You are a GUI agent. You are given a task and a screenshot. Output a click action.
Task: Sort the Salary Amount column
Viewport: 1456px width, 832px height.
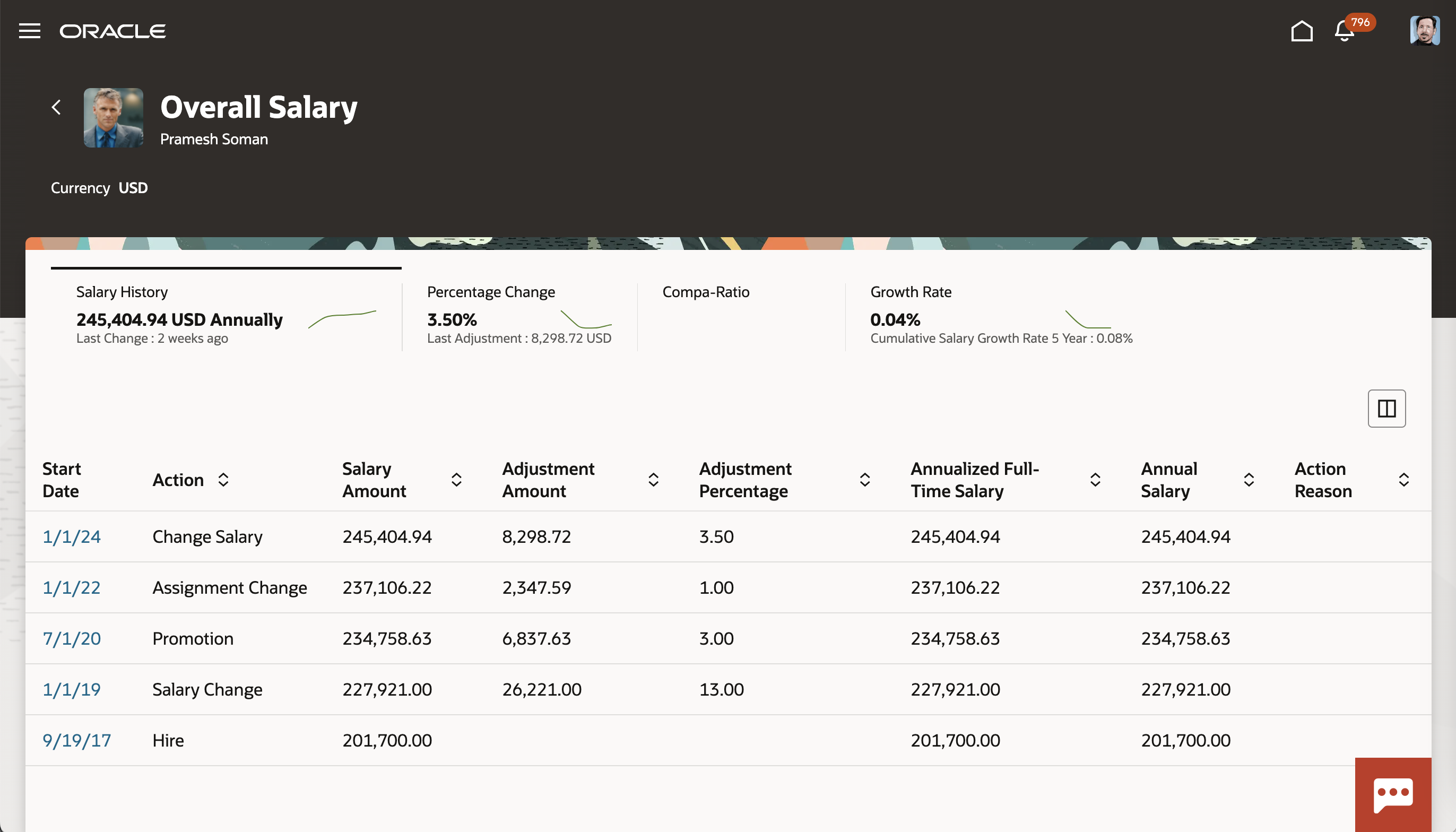pyautogui.click(x=456, y=480)
